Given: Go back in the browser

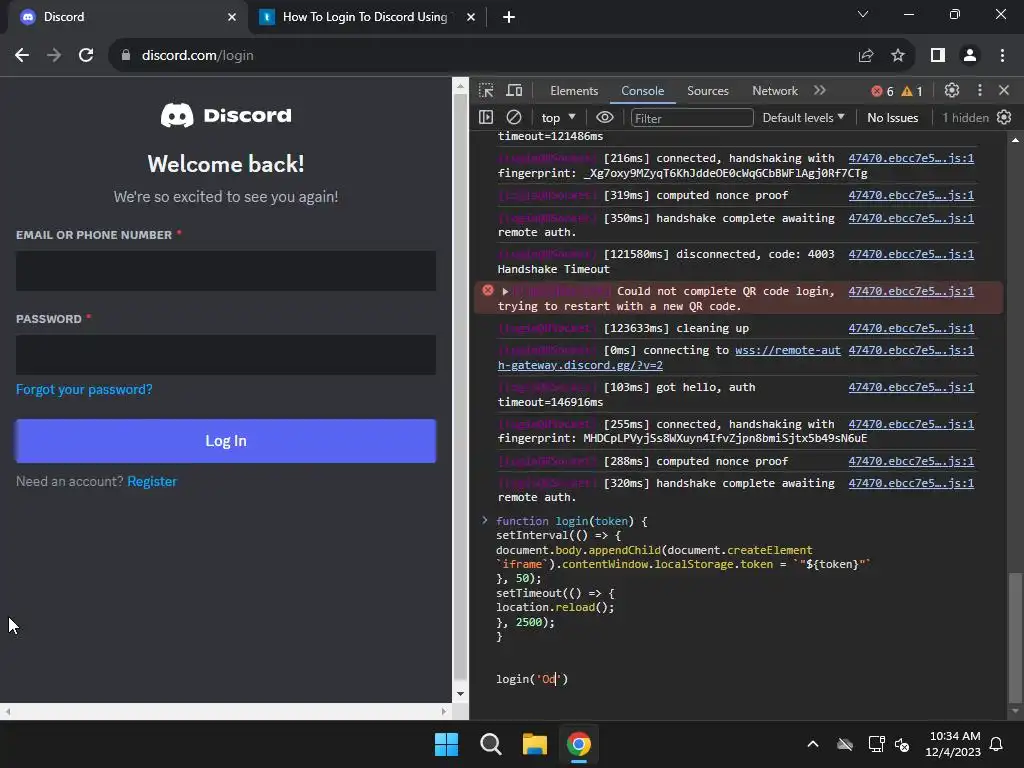Looking at the screenshot, I should (x=22, y=56).
